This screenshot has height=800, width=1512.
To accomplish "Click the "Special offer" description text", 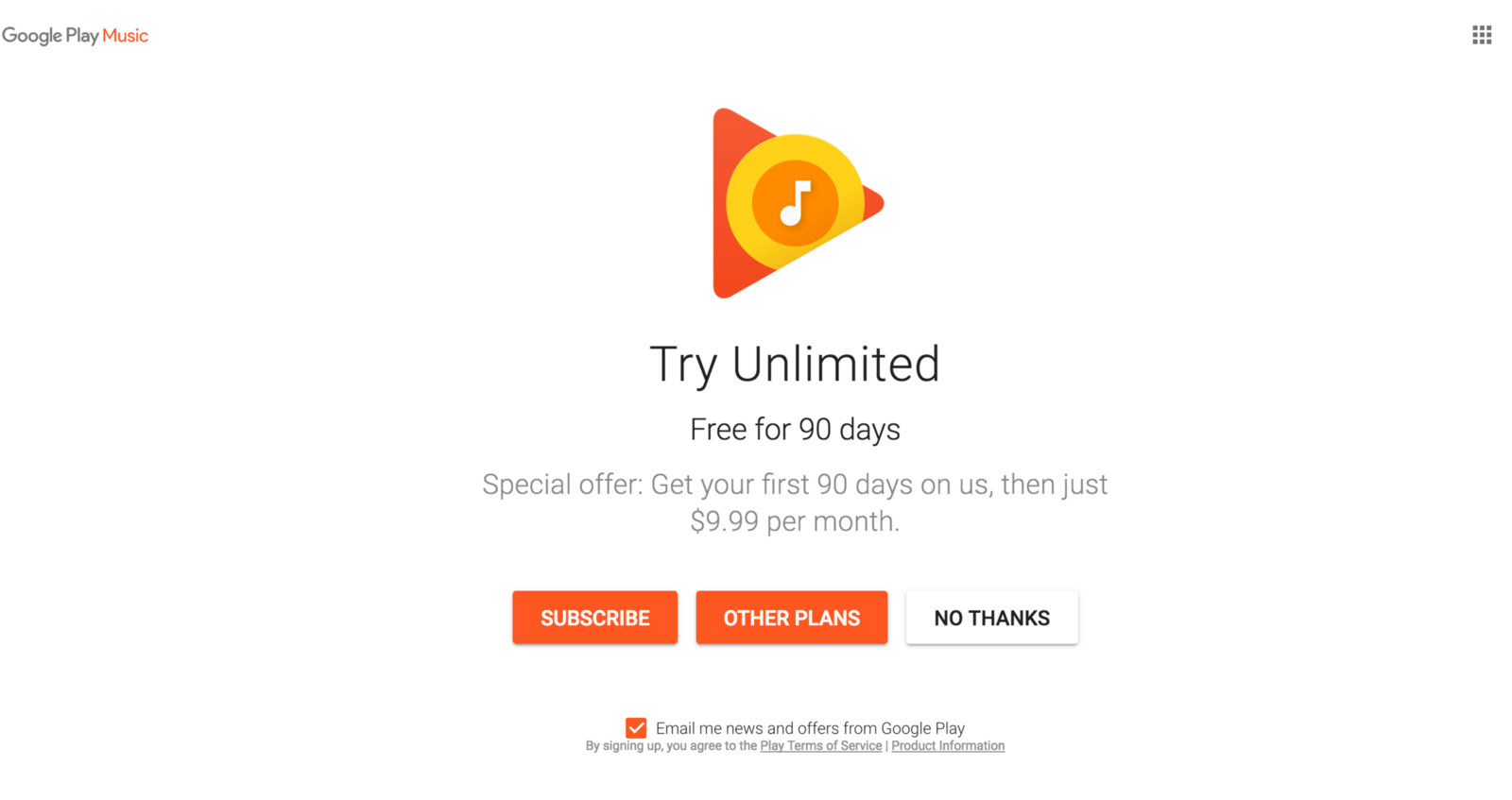I will [795, 502].
